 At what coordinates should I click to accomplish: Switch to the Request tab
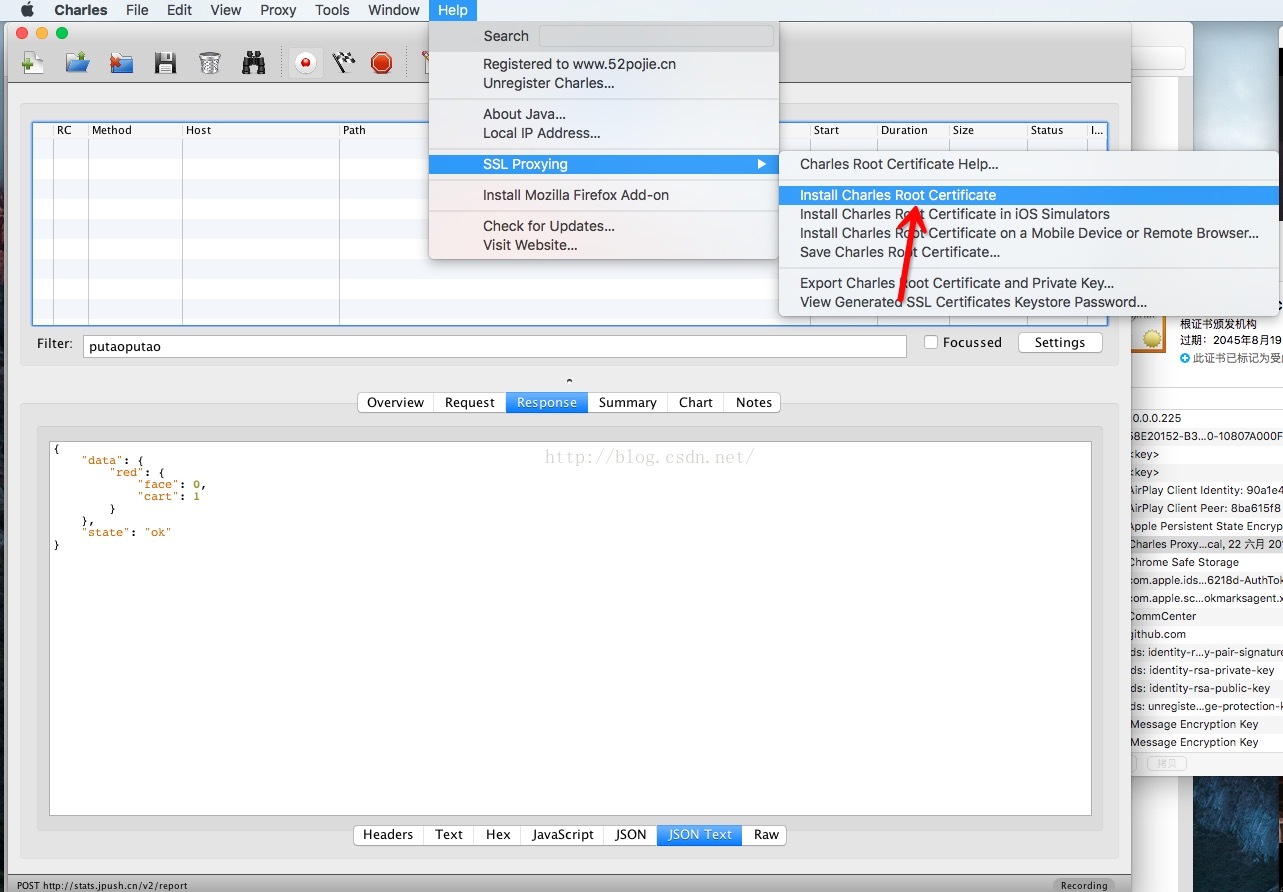coord(469,402)
